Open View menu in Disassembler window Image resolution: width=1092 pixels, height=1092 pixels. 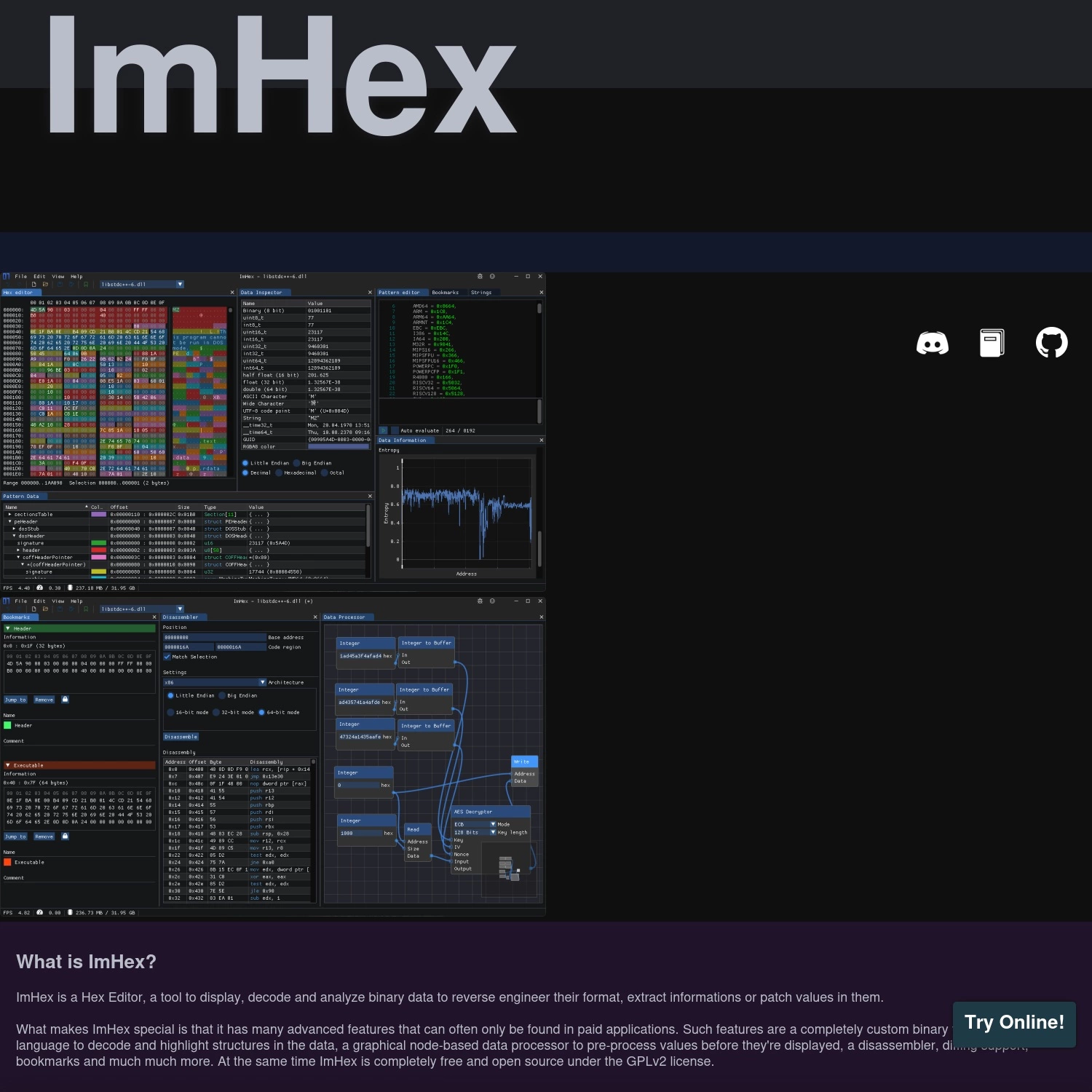tap(58, 601)
